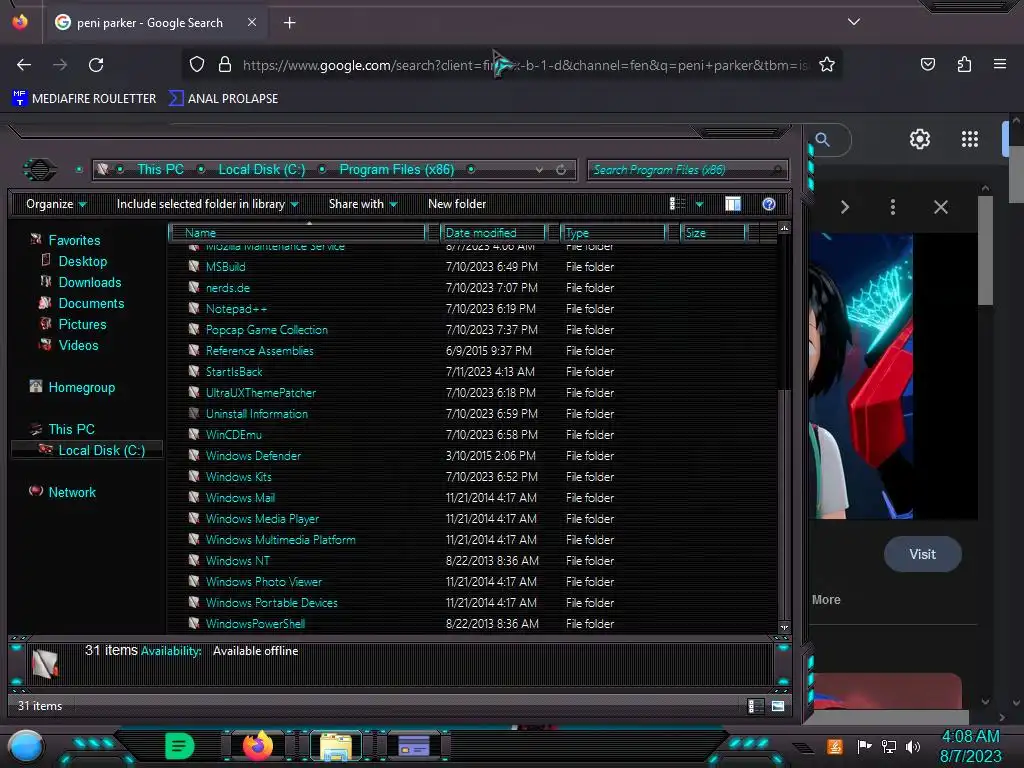Select Desktop in Favorites
This screenshot has height=768, width=1024.
[82, 261]
